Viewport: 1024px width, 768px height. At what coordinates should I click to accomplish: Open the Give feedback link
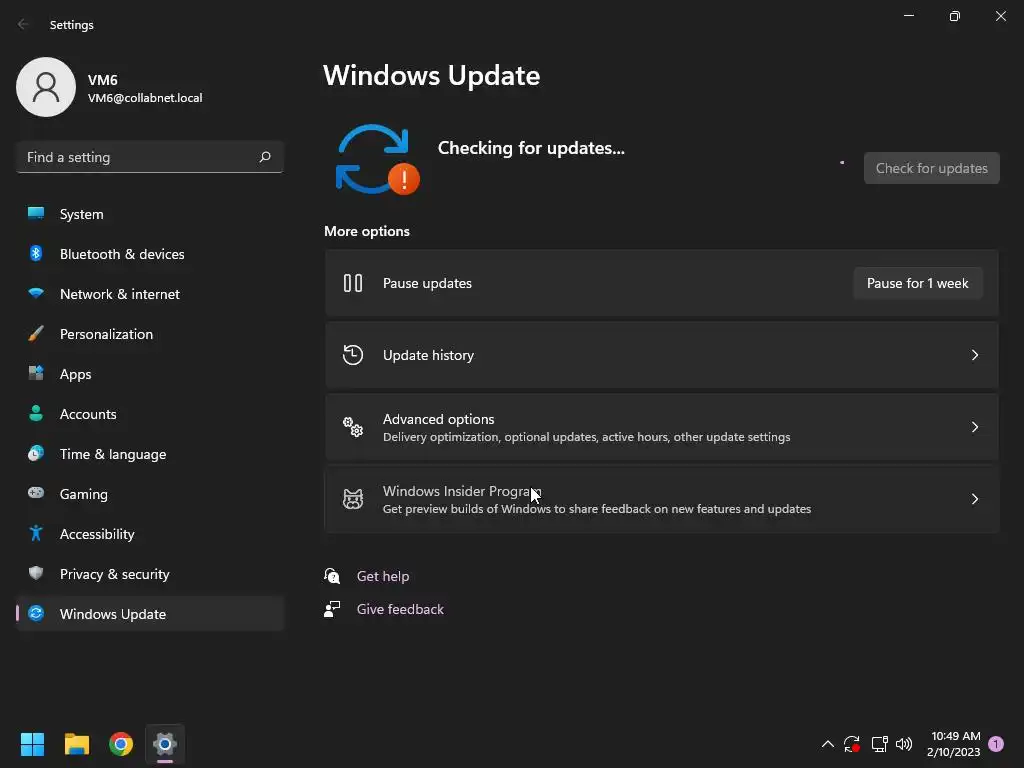click(400, 609)
